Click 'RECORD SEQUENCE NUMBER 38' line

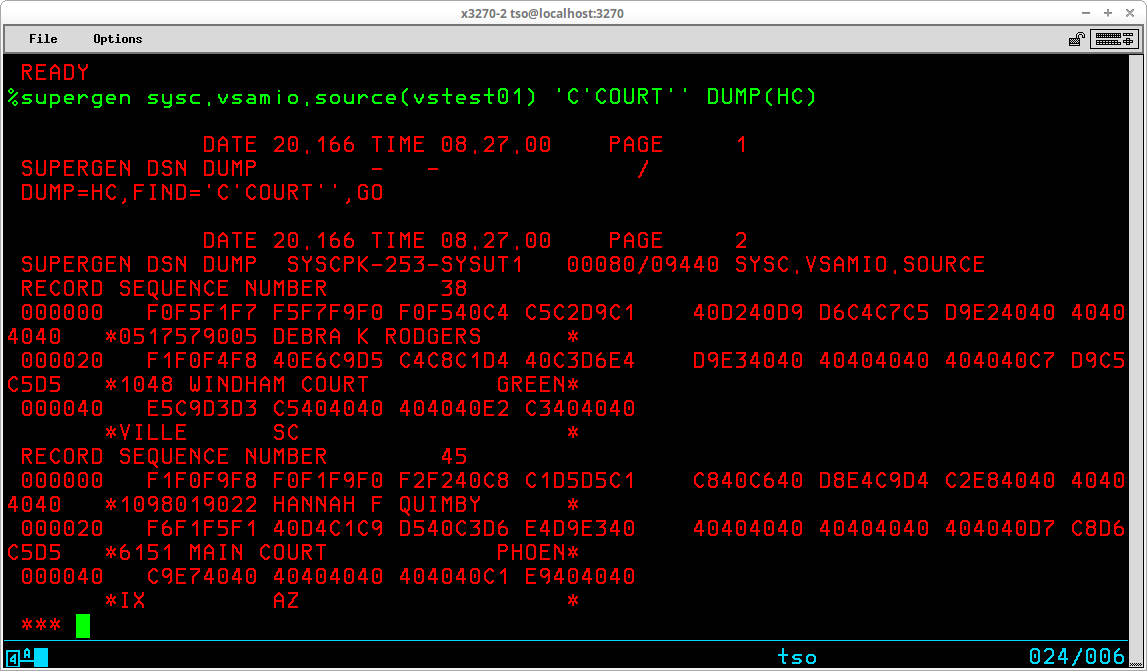(x=244, y=288)
